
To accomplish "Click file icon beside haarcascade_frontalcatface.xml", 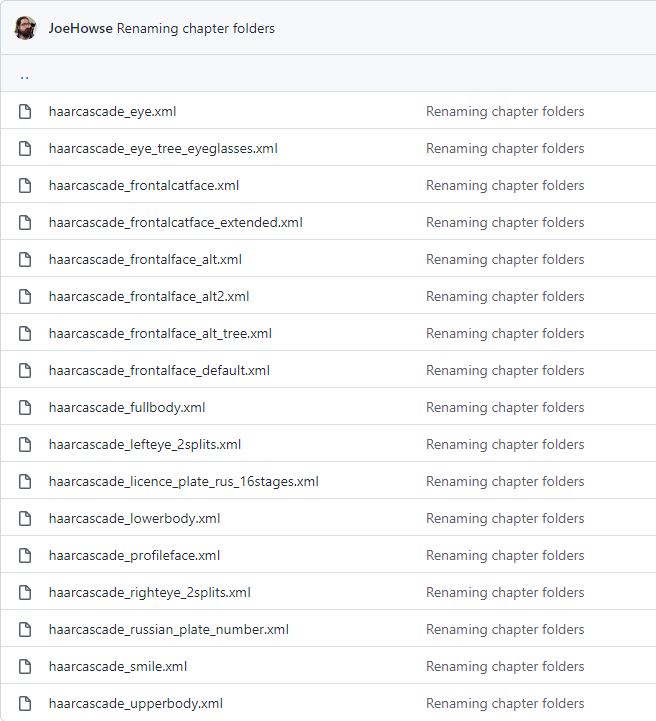I will [25, 185].
